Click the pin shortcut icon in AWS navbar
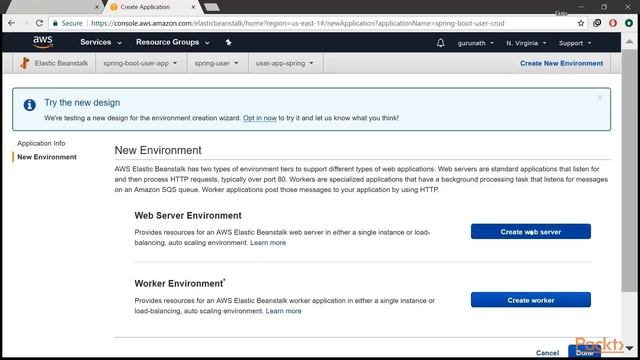This screenshot has height=360, width=640. click(229, 42)
